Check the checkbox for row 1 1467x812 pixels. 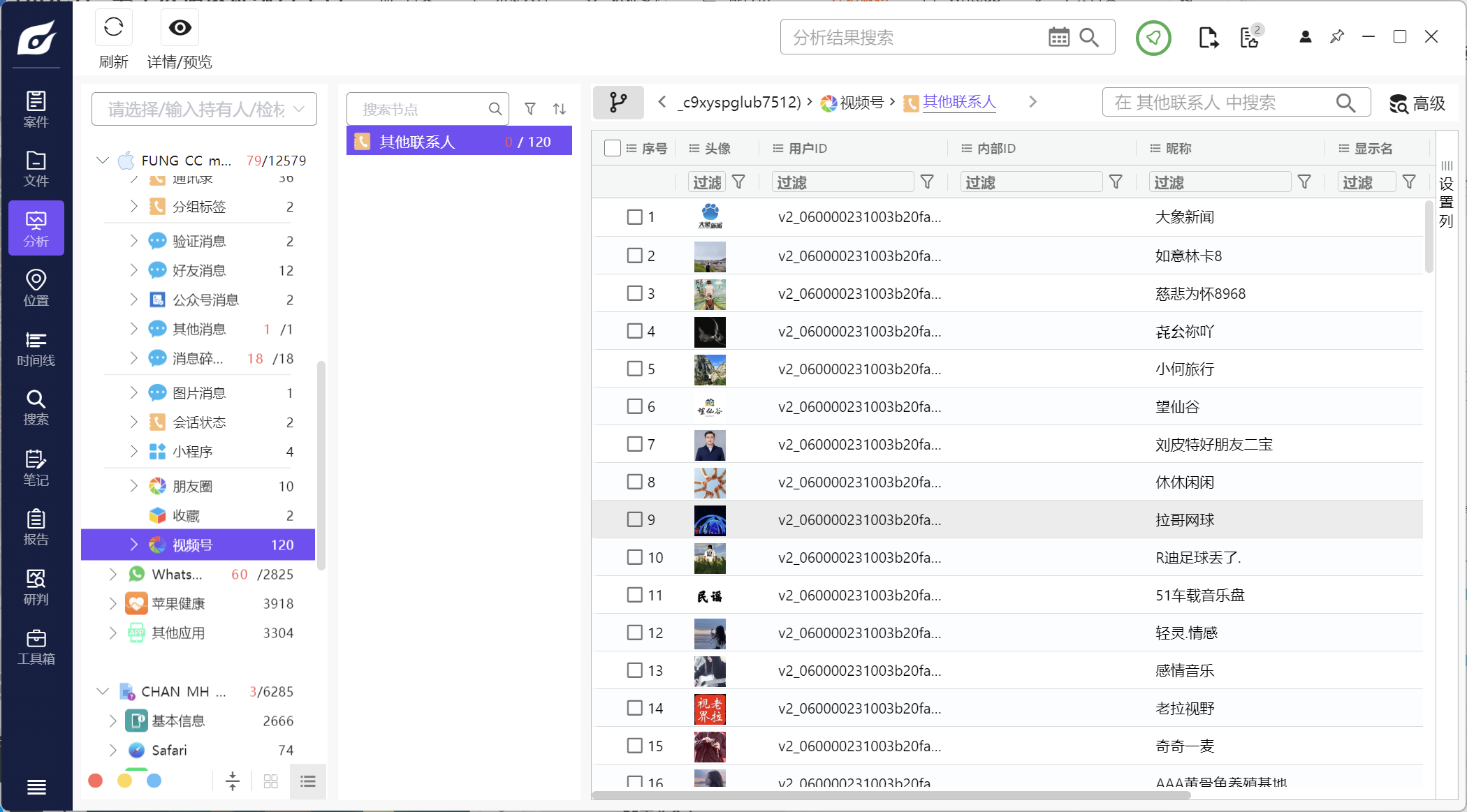(634, 217)
